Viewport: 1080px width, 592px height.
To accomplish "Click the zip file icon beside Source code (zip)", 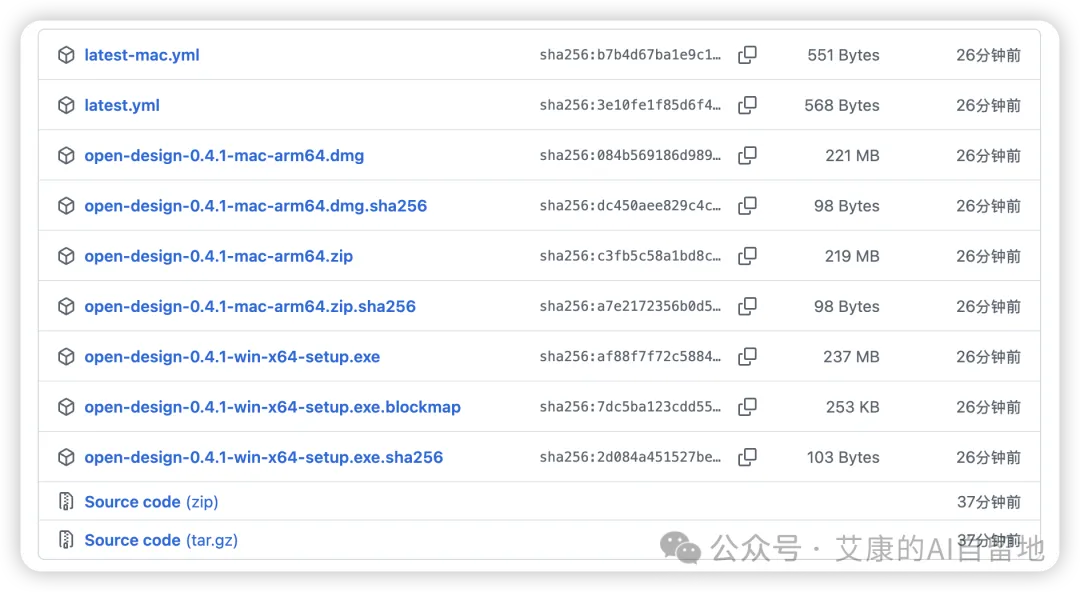I will tap(66, 502).
